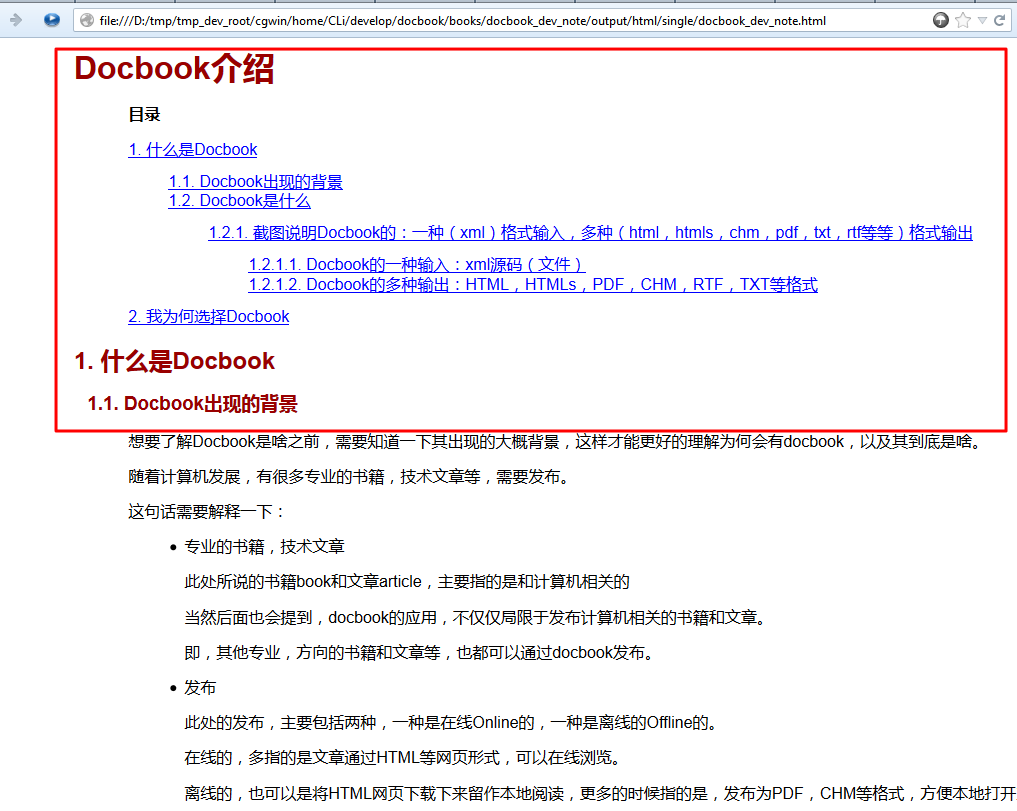This screenshot has width=1017, height=811.
Task: Reload the page with the refresh icon
Action: coord(999,20)
